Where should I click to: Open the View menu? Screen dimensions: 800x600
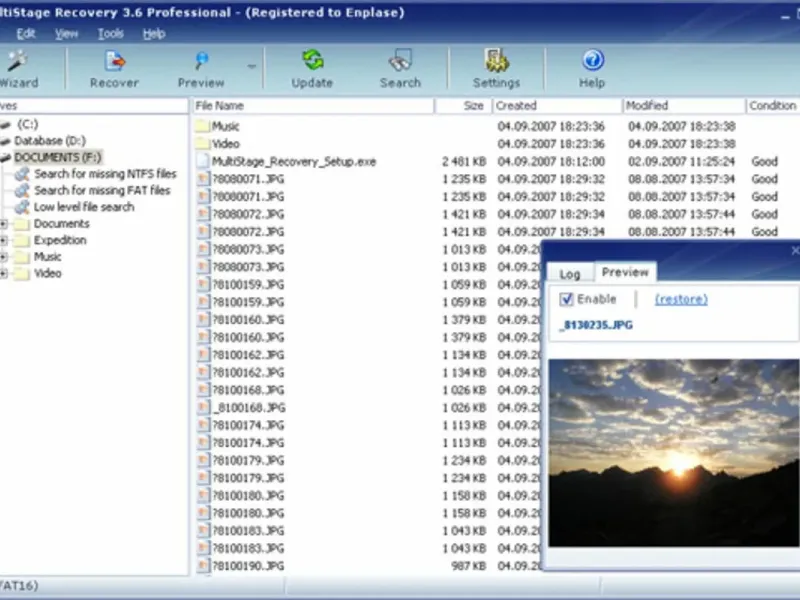[66, 34]
